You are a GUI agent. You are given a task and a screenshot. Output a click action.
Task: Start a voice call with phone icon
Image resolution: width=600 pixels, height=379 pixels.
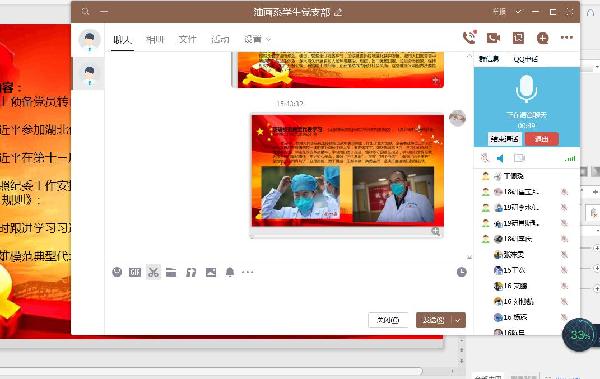tap(470, 37)
